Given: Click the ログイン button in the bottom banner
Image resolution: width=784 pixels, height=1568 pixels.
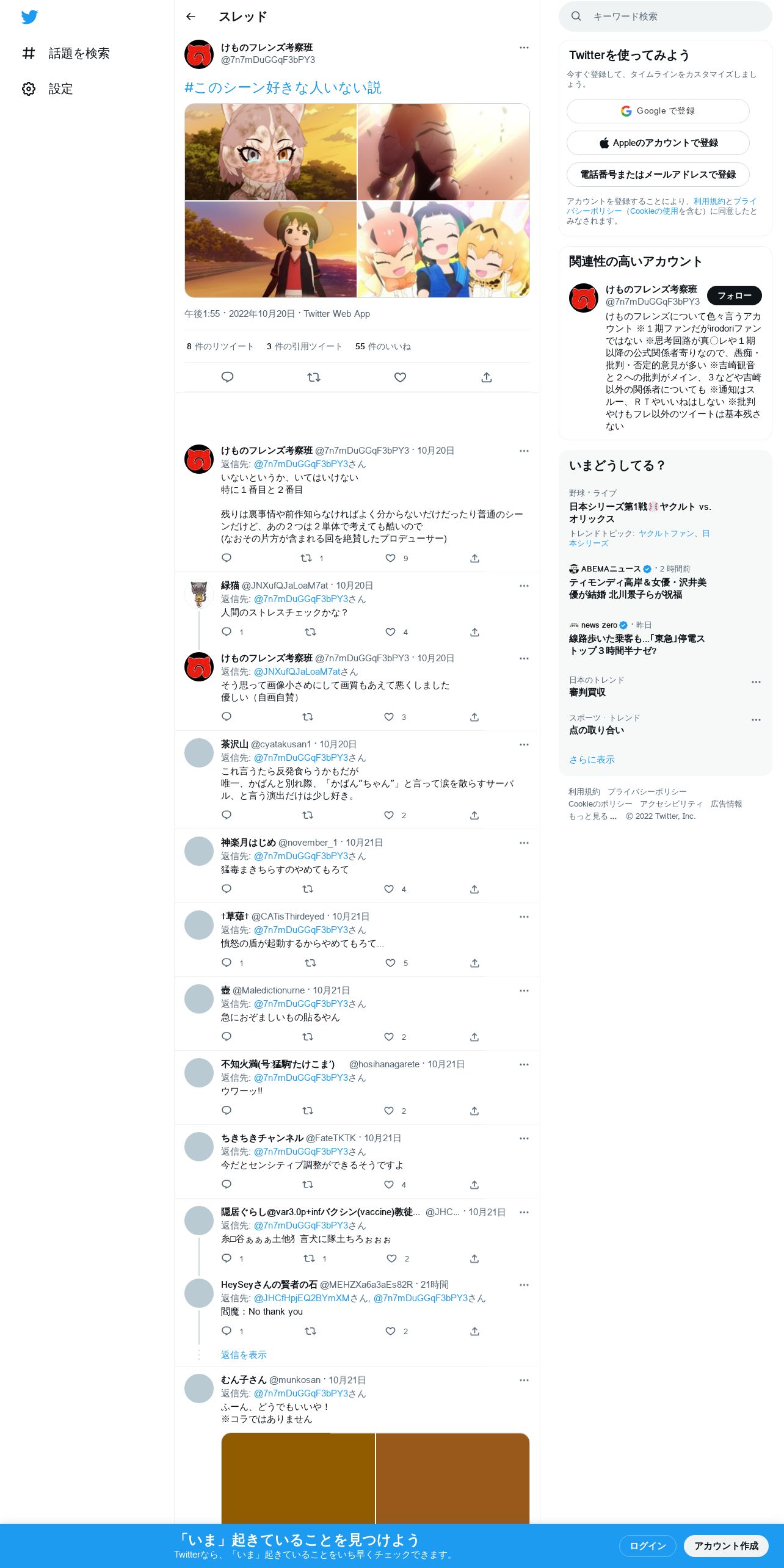Looking at the screenshot, I should pyautogui.click(x=647, y=1545).
